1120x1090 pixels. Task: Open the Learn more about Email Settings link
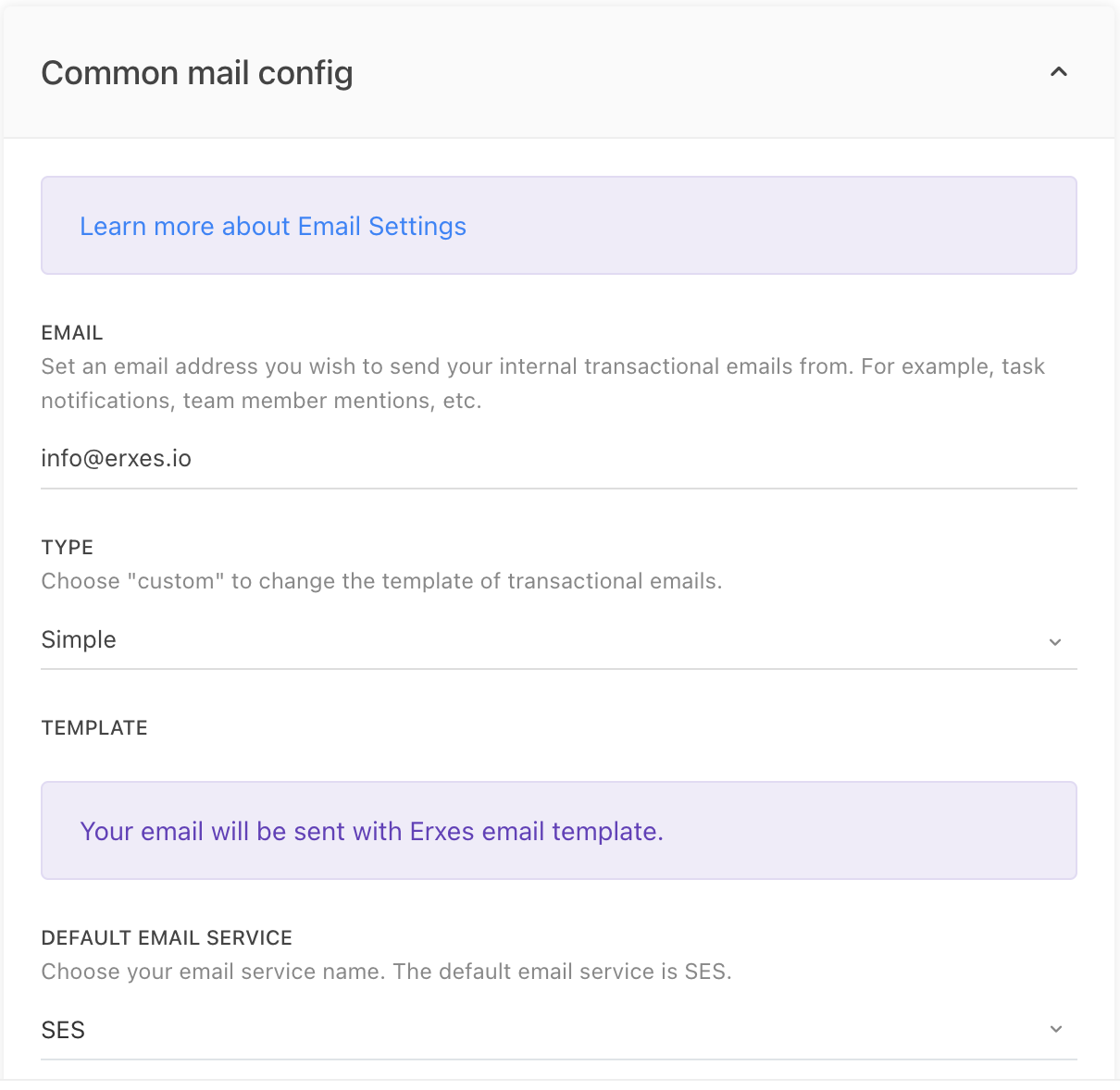tap(273, 227)
